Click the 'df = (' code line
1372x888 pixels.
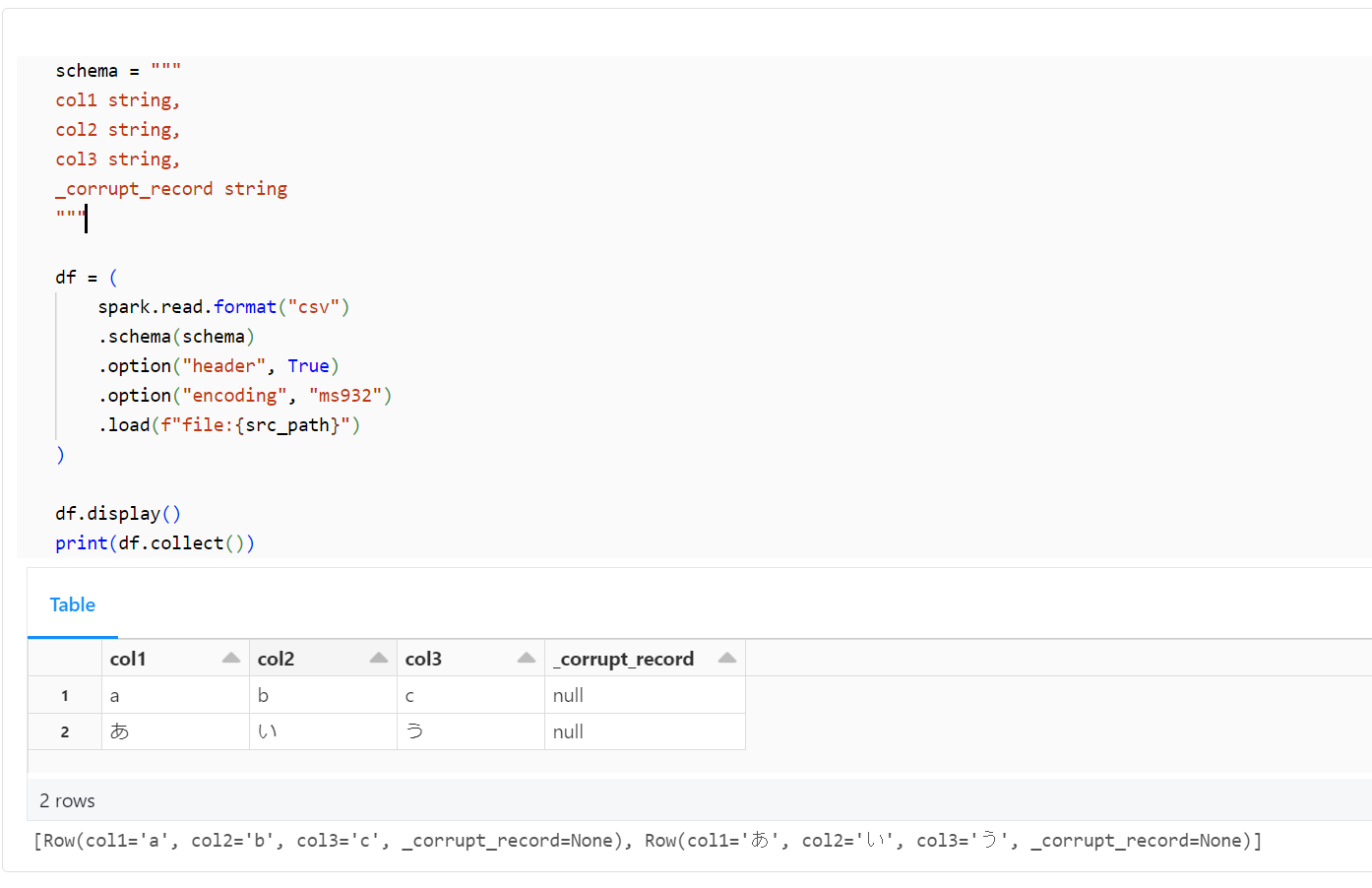[x=87, y=278]
